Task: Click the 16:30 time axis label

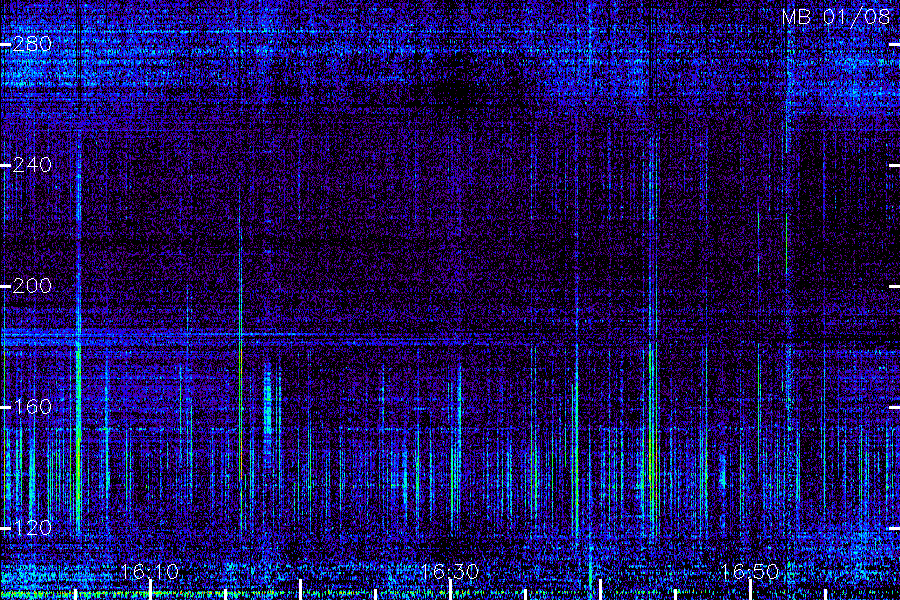Action: (x=450, y=571)
